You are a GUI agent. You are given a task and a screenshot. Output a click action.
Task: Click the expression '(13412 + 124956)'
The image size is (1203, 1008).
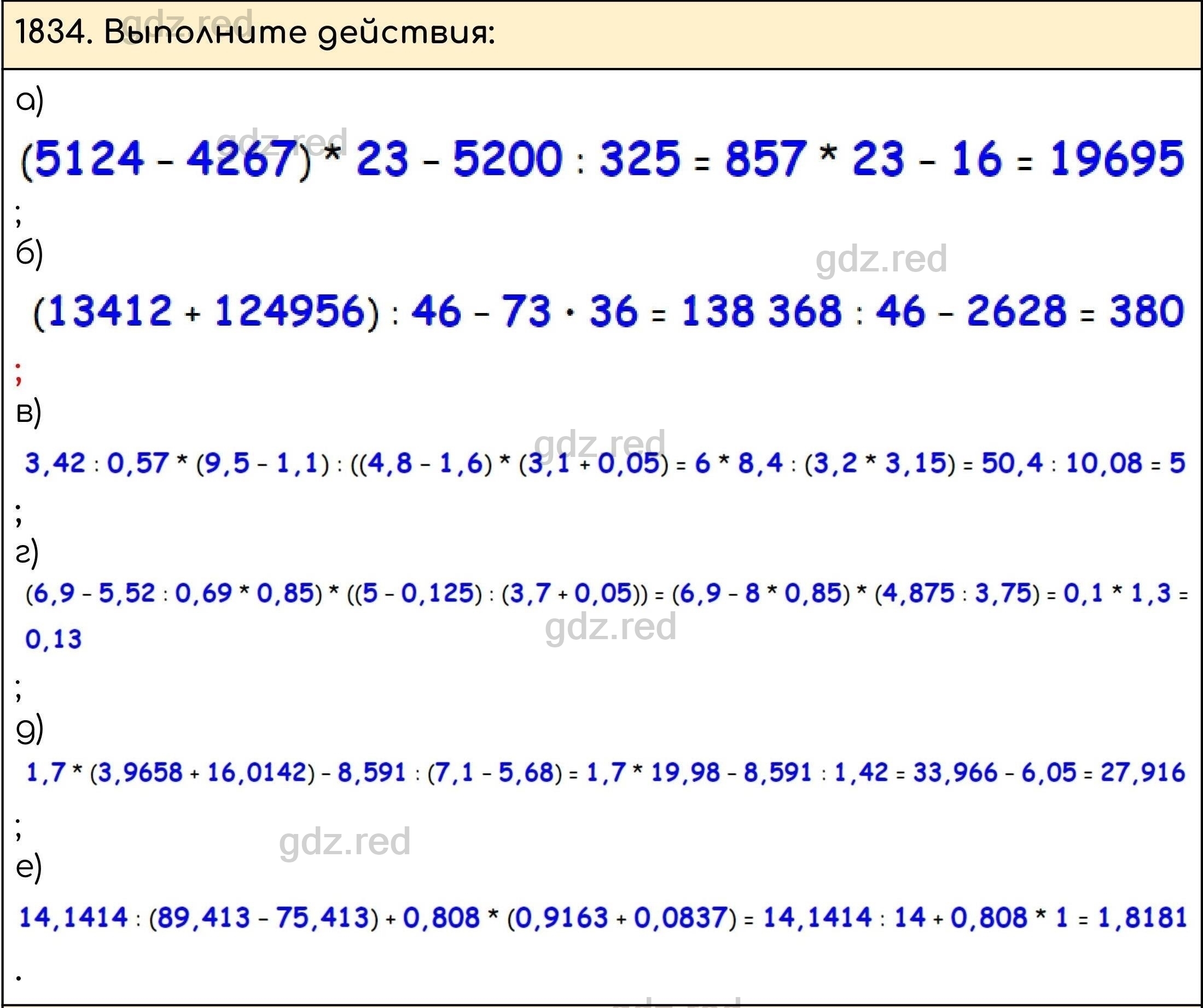[x=206, y=312]
